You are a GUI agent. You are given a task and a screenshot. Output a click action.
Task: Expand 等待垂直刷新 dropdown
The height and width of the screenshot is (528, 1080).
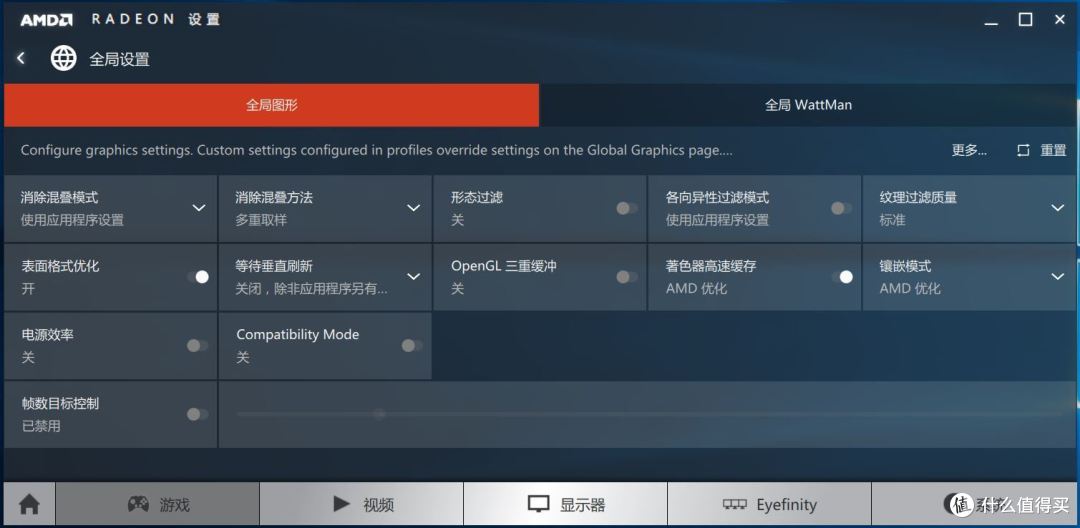[x=413, y=277]
